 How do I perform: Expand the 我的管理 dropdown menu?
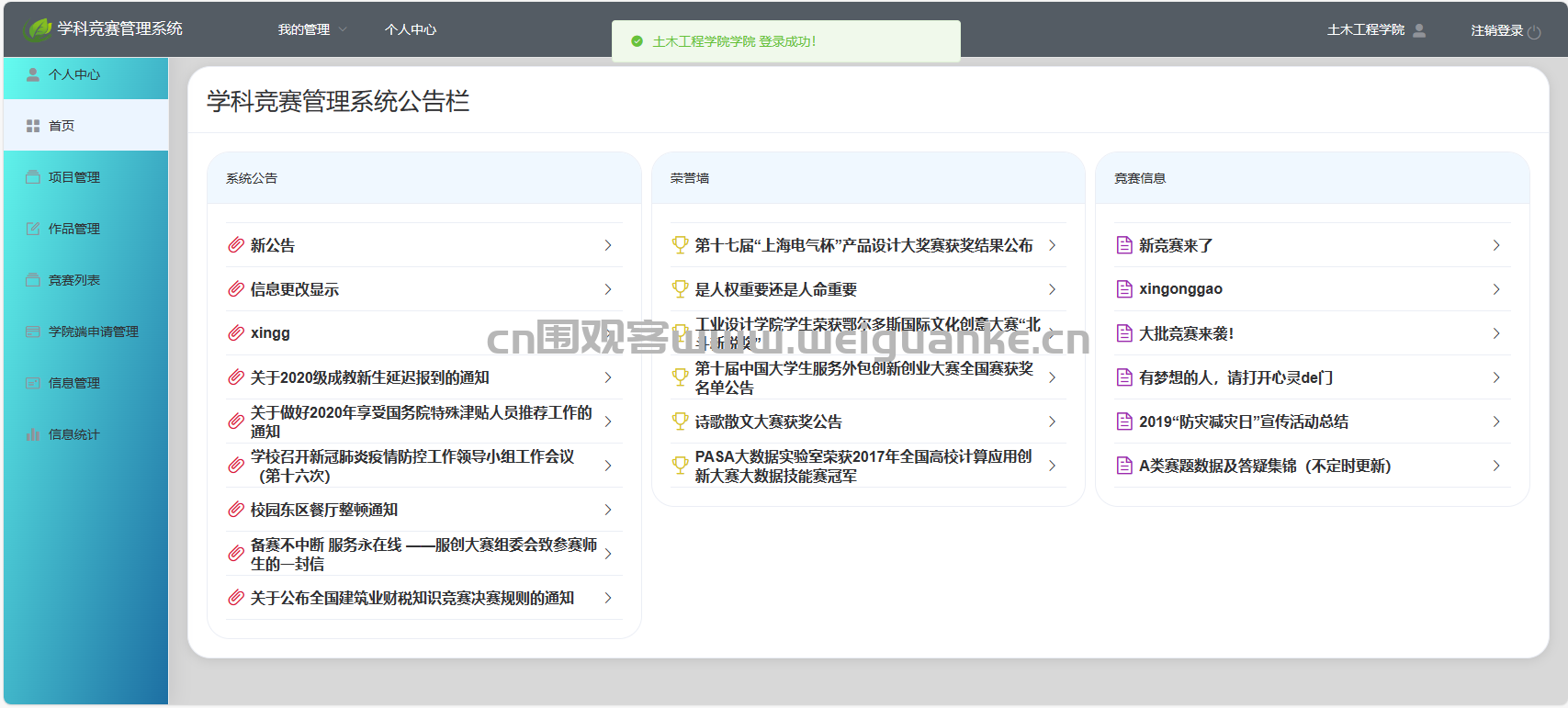[312, 29]
